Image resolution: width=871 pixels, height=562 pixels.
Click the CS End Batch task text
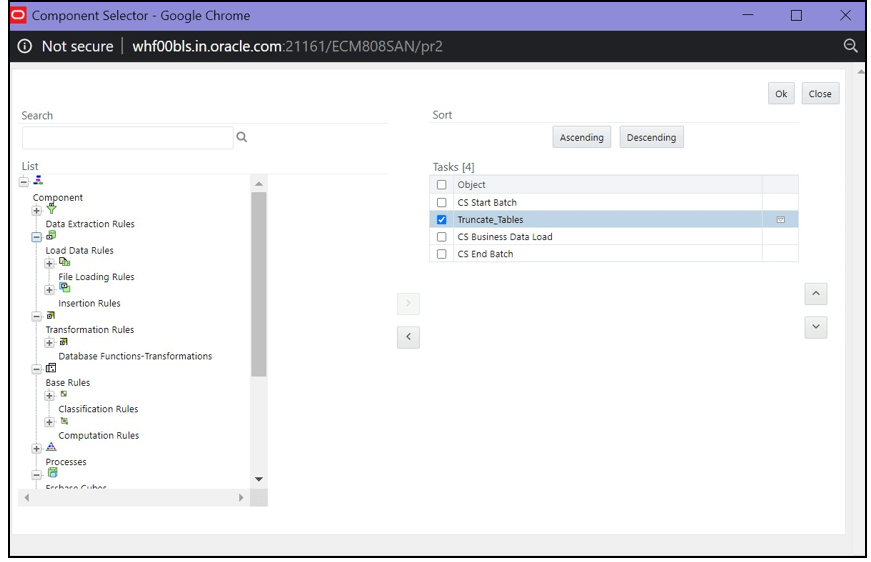(x=485, y=254)
